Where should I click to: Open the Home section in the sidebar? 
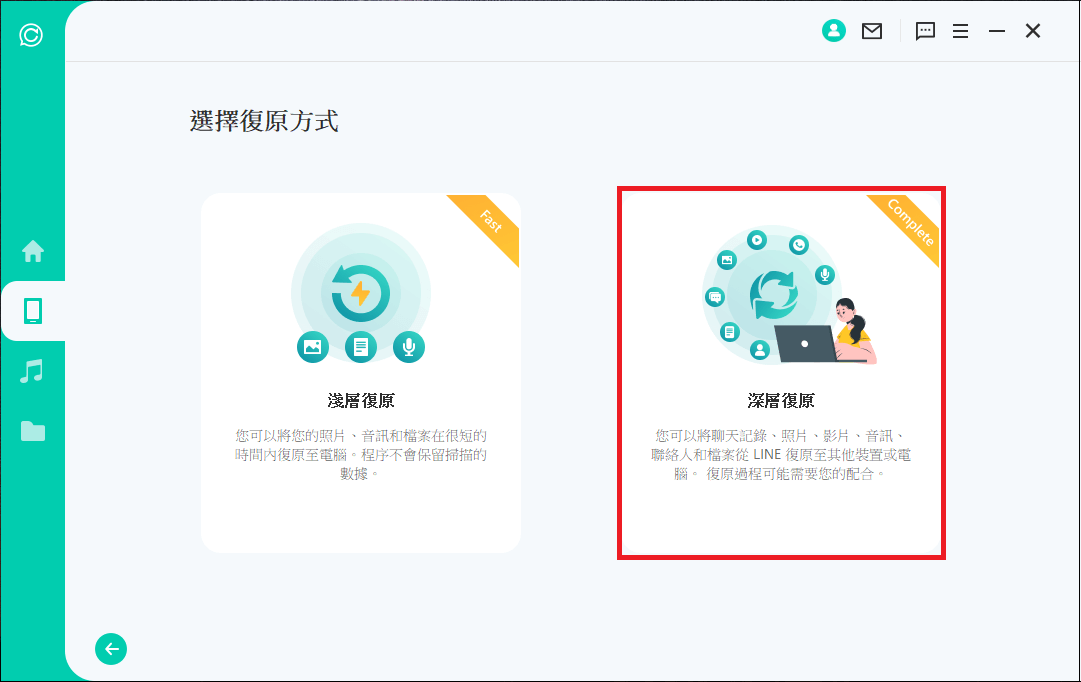[33, 252]
